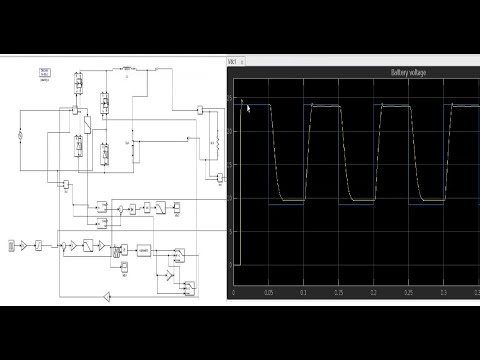This screenshot has width=480, height=360.
Task: Select the lower-left diode switch block
Action: point(78,146)
